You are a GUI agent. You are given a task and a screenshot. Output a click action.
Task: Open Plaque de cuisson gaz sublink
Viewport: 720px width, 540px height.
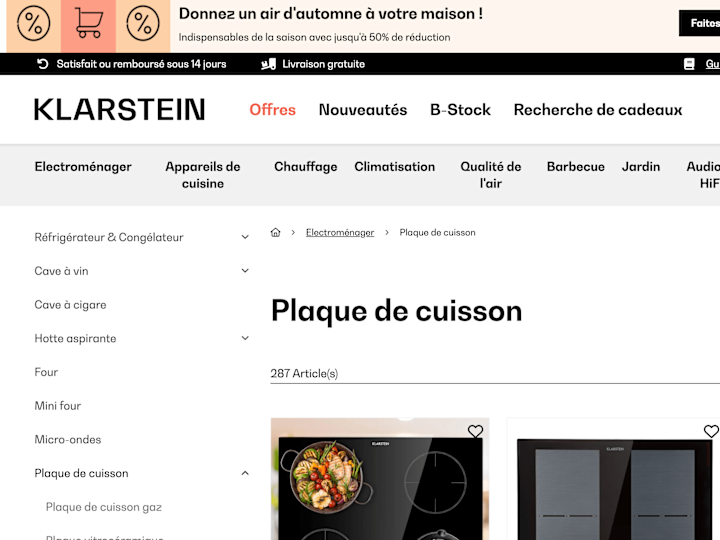[x=104, y=507]
